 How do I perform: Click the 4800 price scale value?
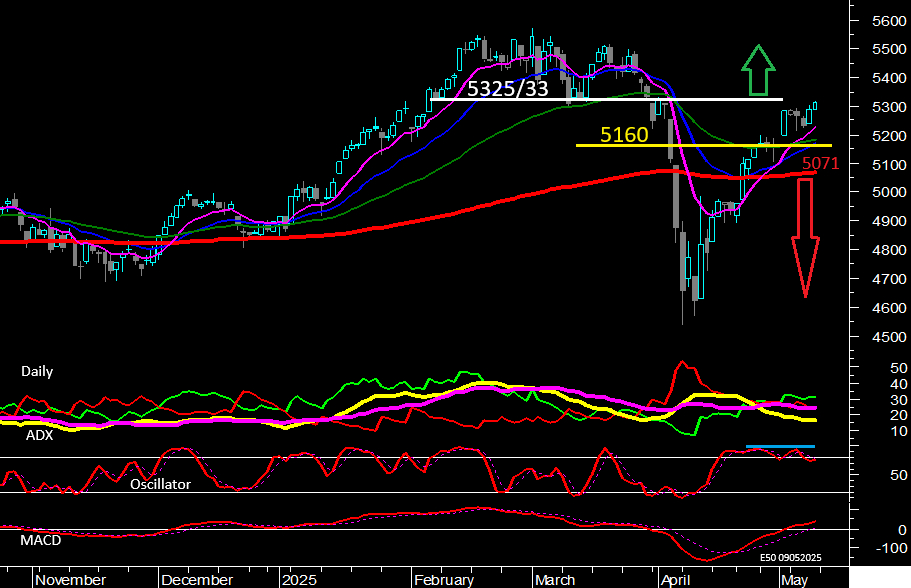point(889,250)
